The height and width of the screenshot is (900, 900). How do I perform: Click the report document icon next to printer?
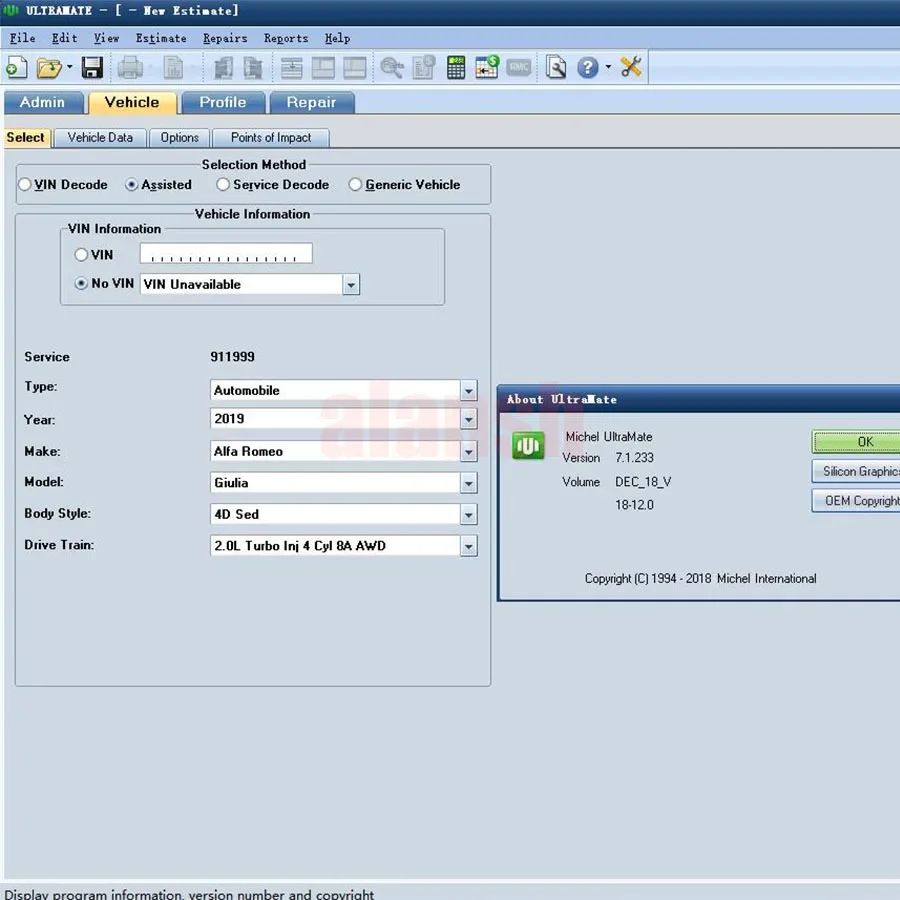click(173, 67)
